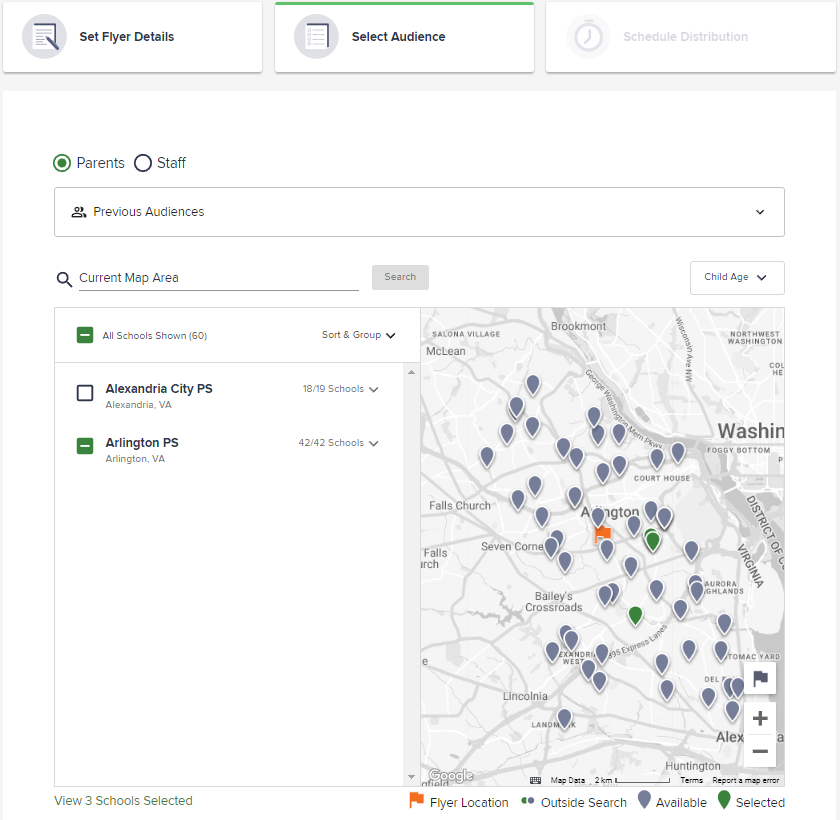Focus the Current Map Area search field
The height and width of the screenshot is (820, 840).
[x=219, y=278]
